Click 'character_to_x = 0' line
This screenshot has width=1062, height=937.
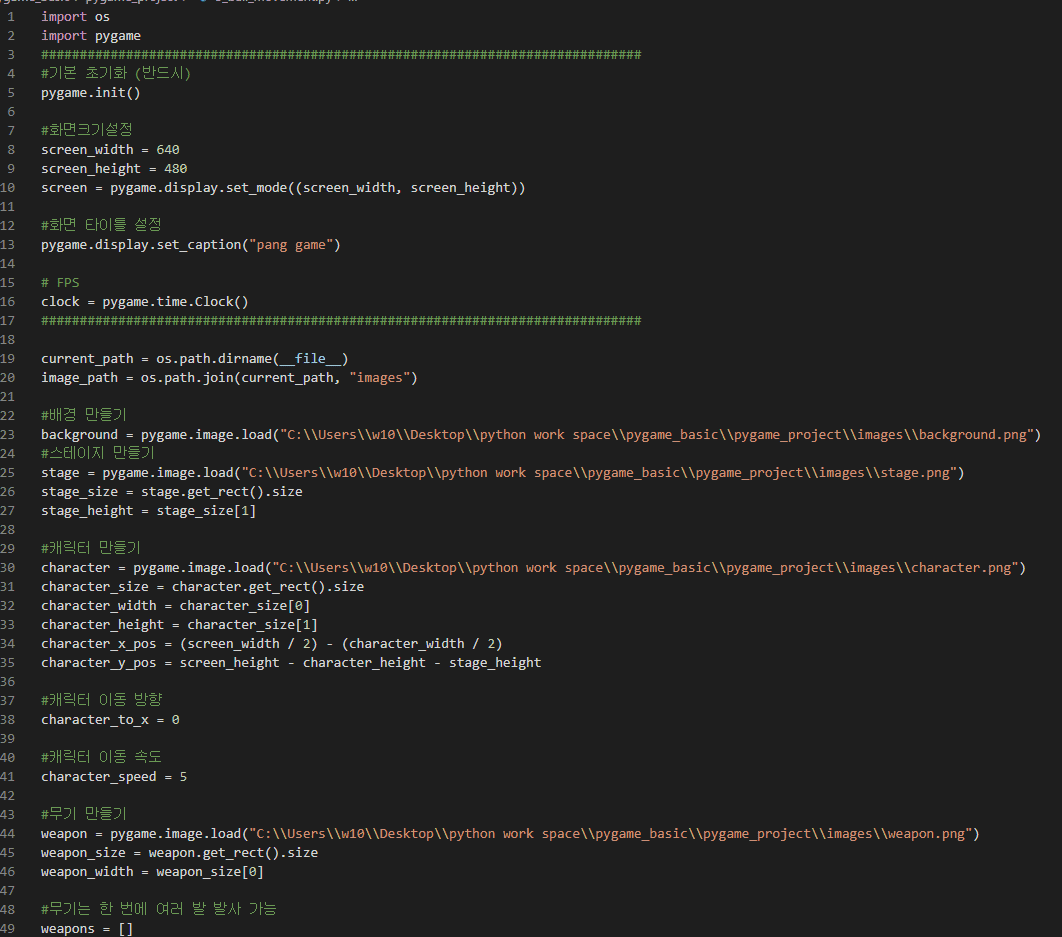110,720
